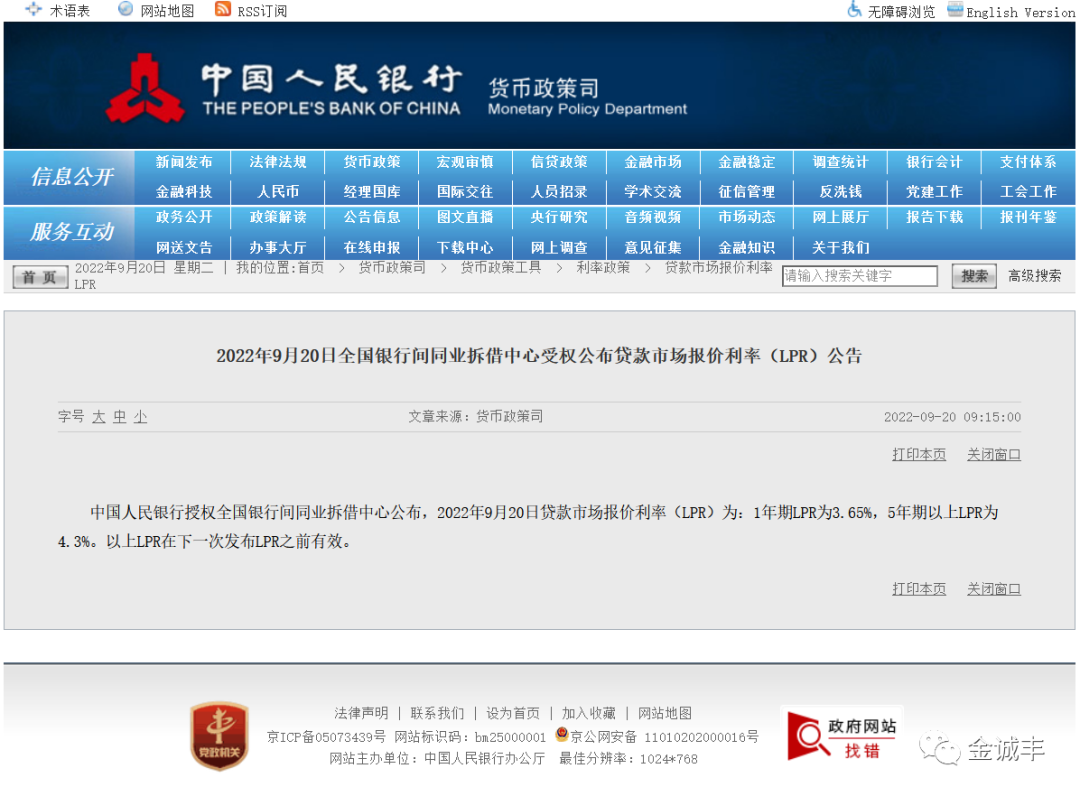This screenshot has width=1080, height=796.
Task: Click the article timestamp 2022-09-20 09:15:00
Action: [953, 417]
